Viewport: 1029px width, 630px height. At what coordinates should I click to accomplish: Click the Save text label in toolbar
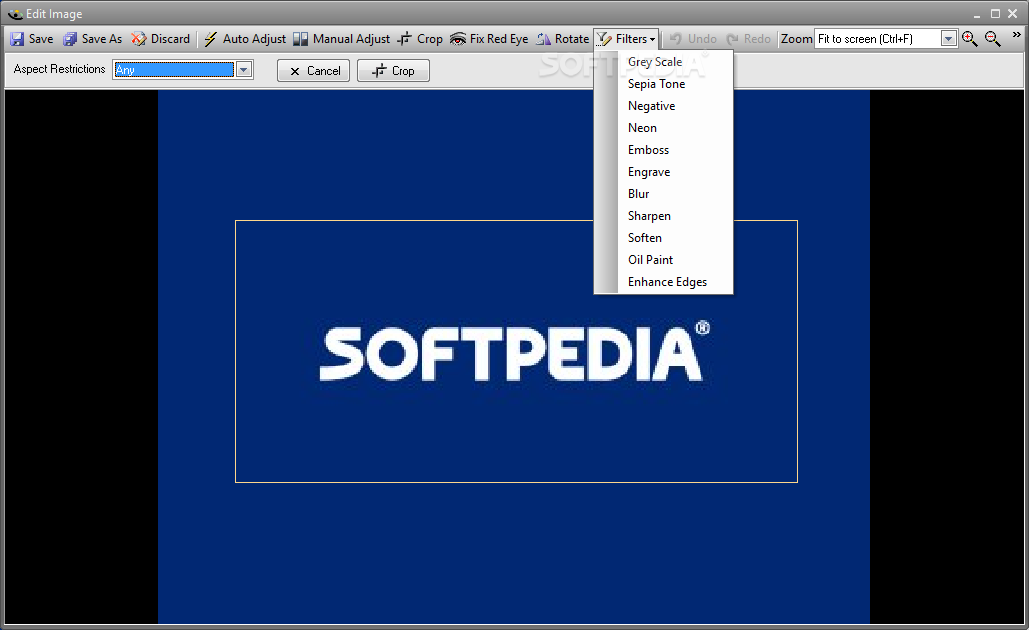(41, 39)
